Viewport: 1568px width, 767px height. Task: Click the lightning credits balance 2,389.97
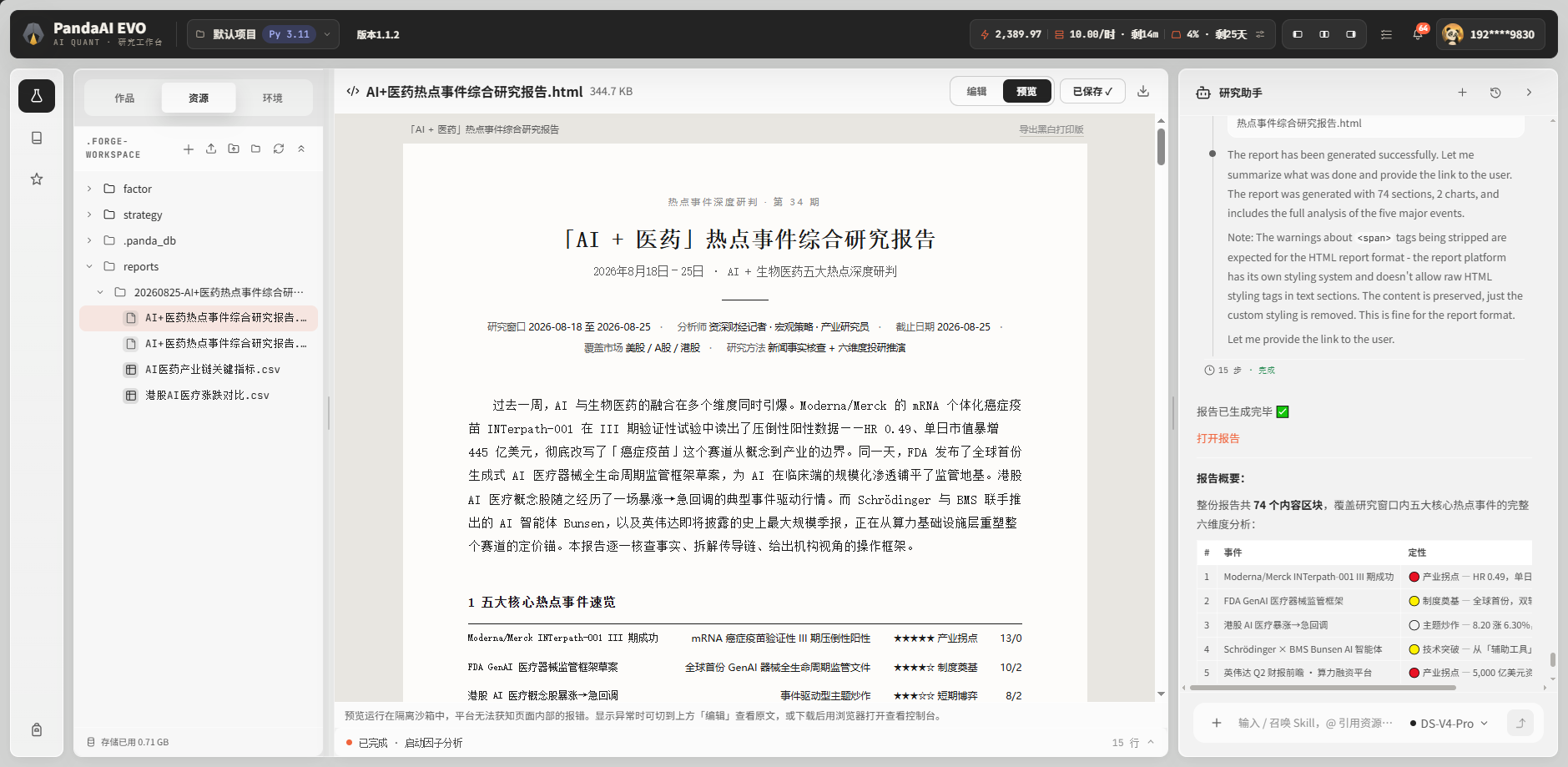(x=1011, y=34)
